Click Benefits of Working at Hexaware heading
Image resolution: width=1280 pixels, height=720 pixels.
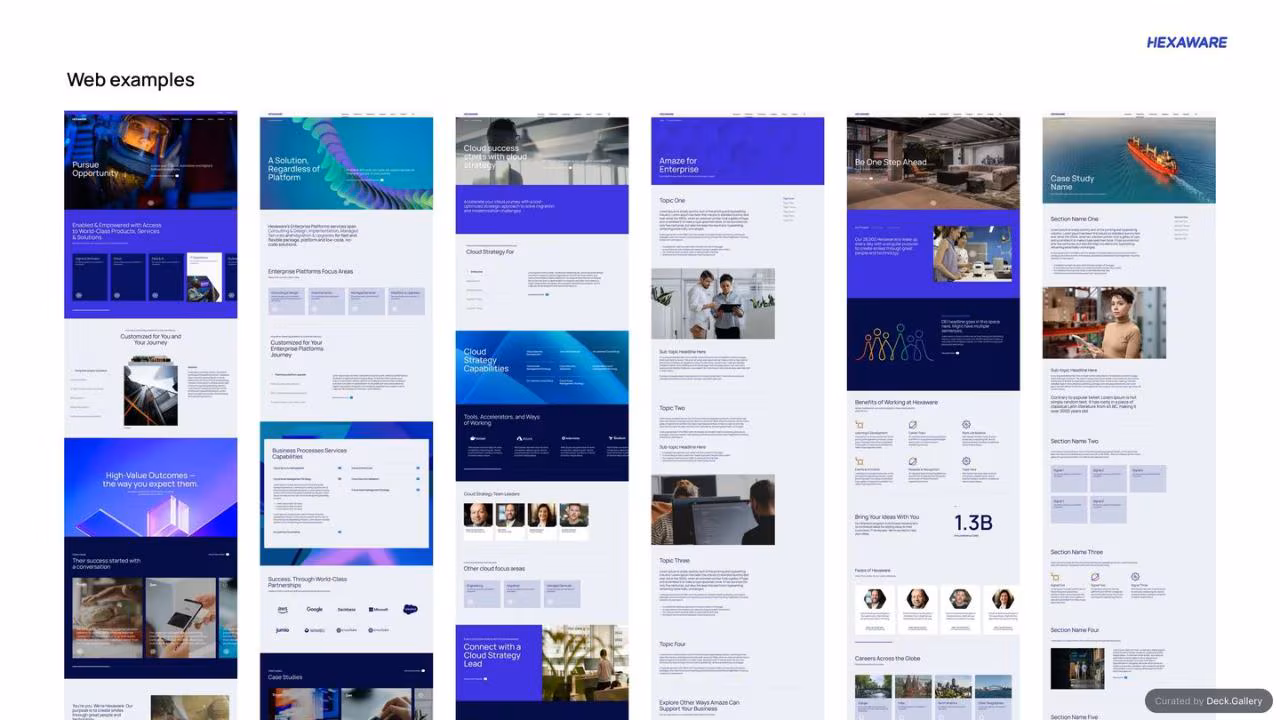(896, 402)
